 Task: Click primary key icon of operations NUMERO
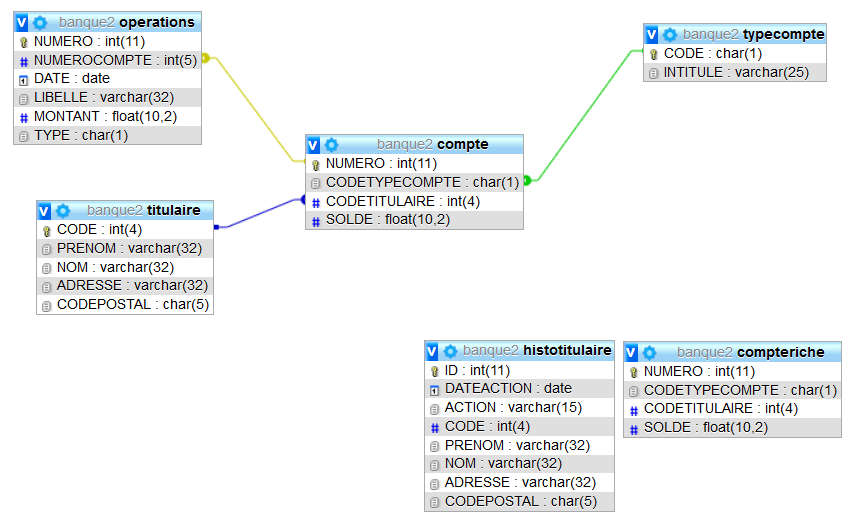point(24,42)
